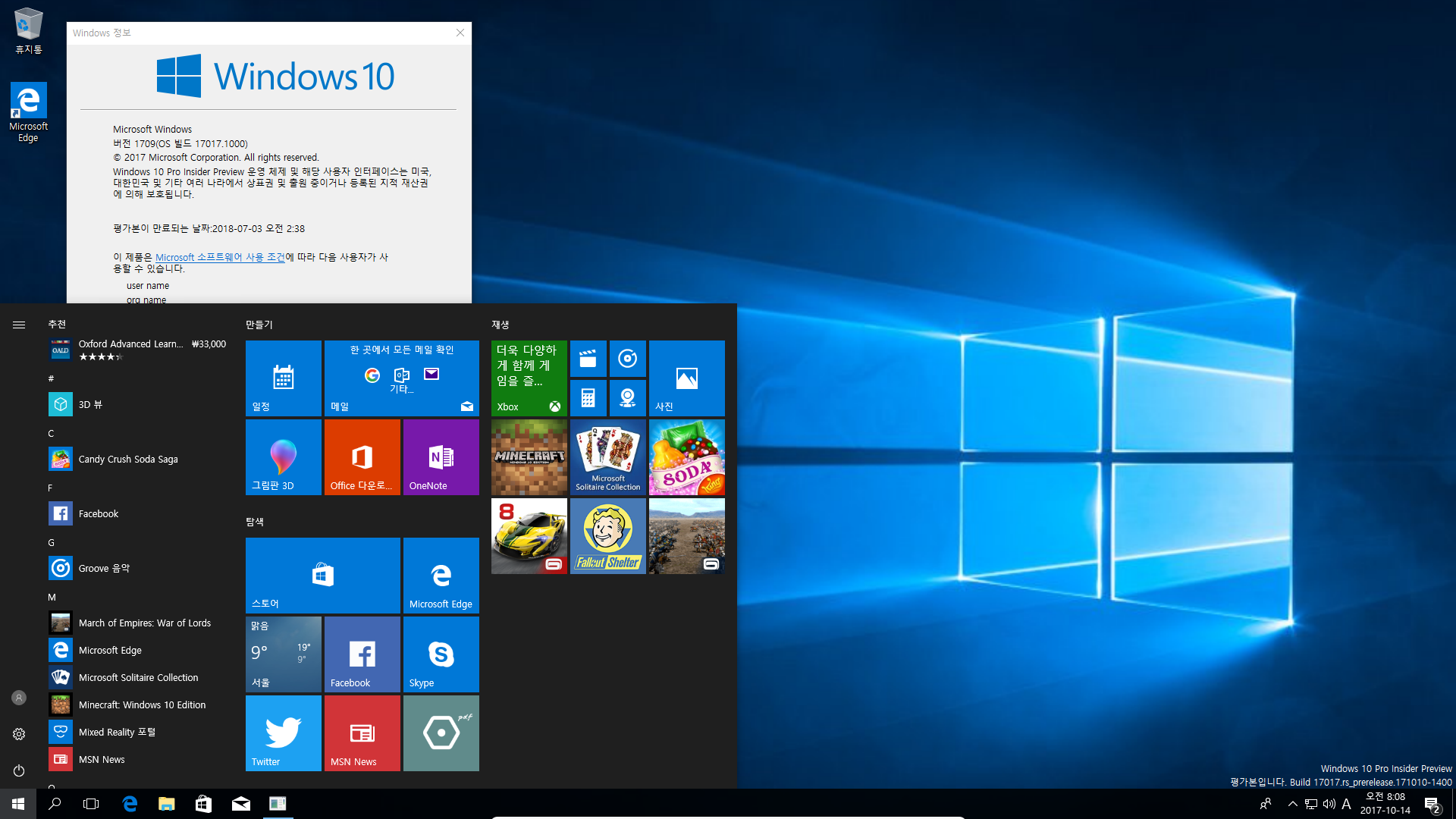Screen dimensions: 1456x819
Task: Open Microsoft Solitaire Collection tile
Action: (x=608, y=457)
